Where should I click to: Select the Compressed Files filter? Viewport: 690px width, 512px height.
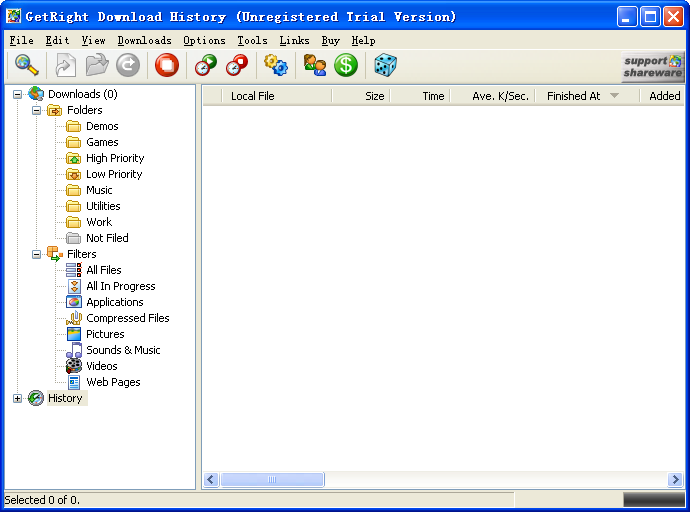click(x=128, y=318)
